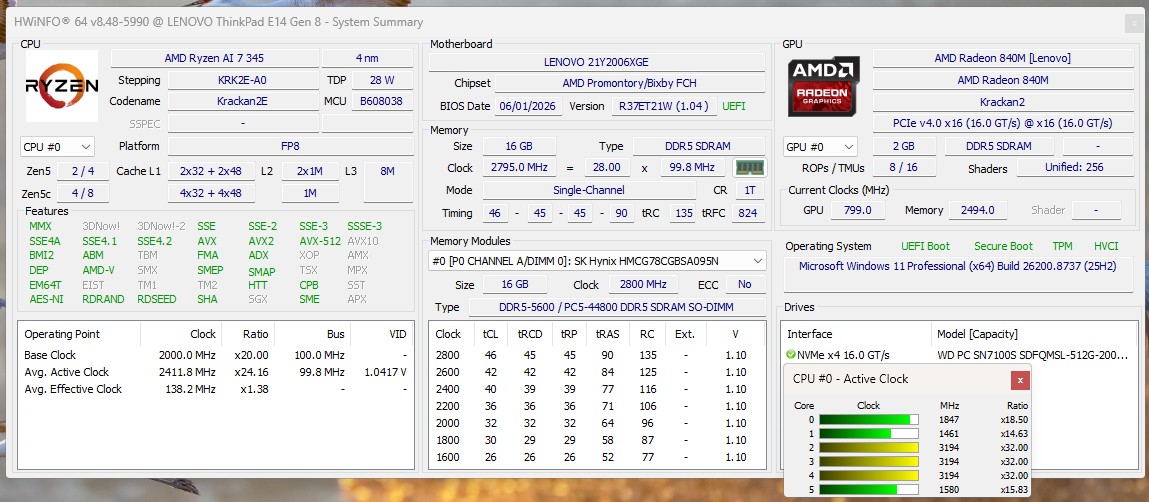Click the LENOVO 21Y2006XGE motherboard field
The height and width of the screenshot is (502, 1149).
coord(596,62)
